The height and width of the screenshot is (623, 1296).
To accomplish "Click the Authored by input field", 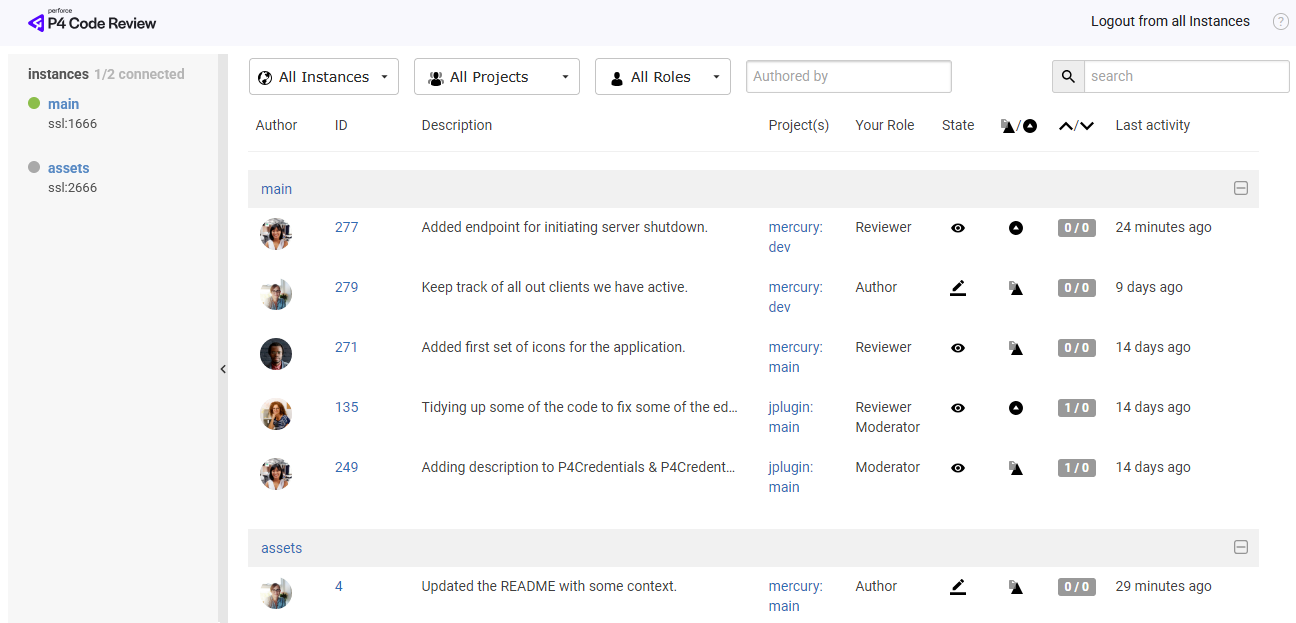I will (x=848, y=76).
